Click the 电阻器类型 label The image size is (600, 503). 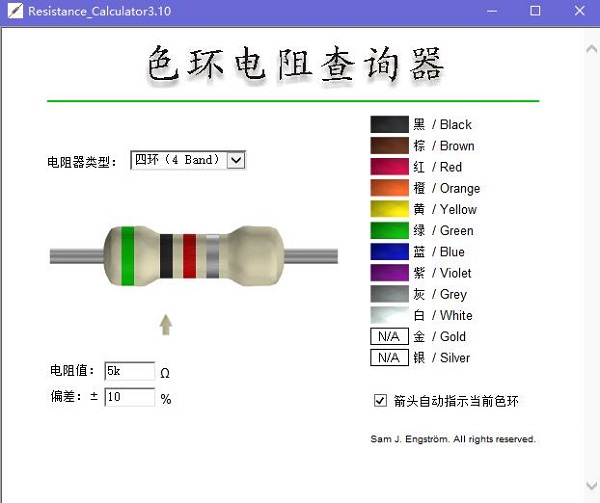82,162
